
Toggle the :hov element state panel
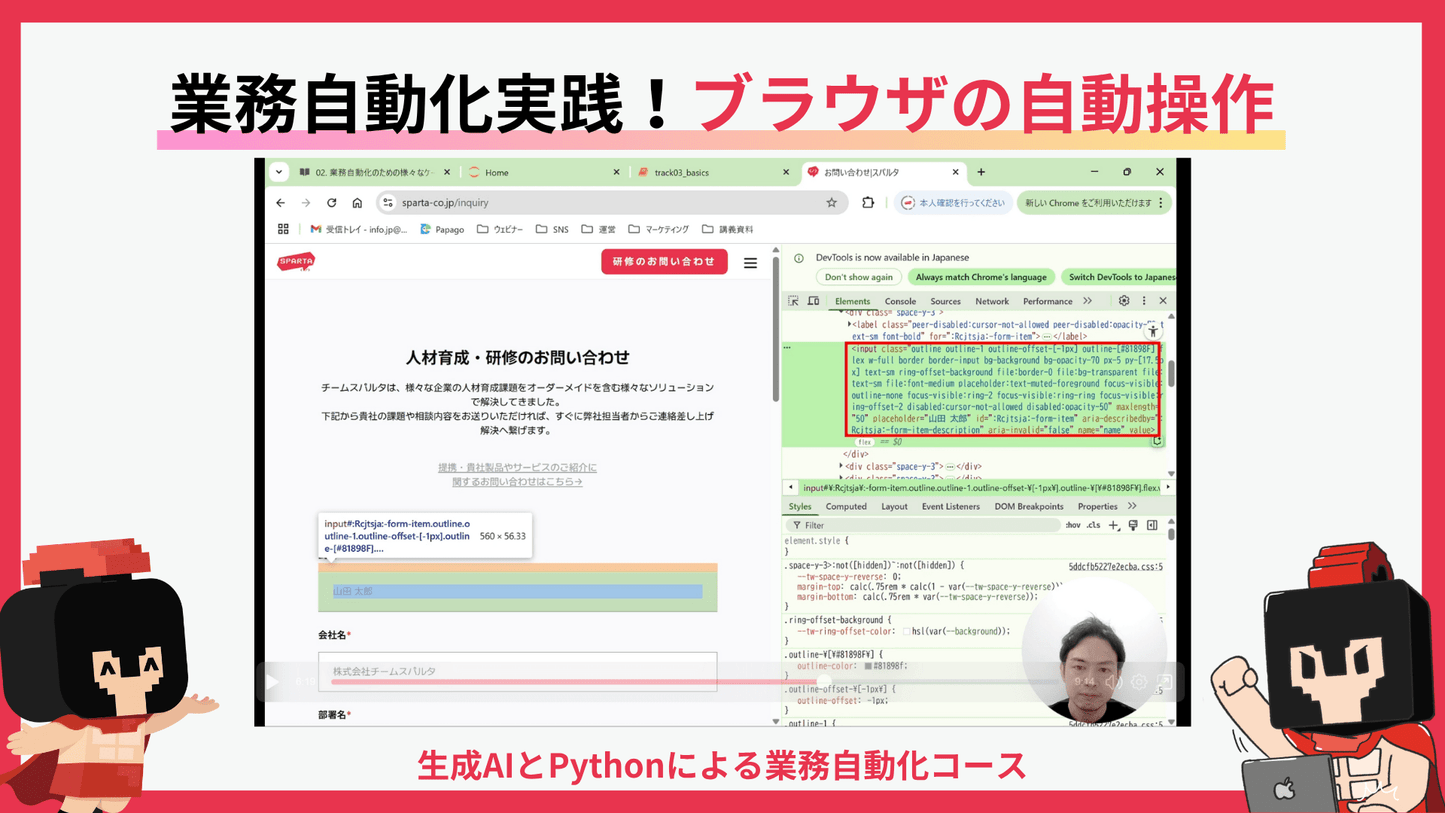click(x=1073, y=525)
